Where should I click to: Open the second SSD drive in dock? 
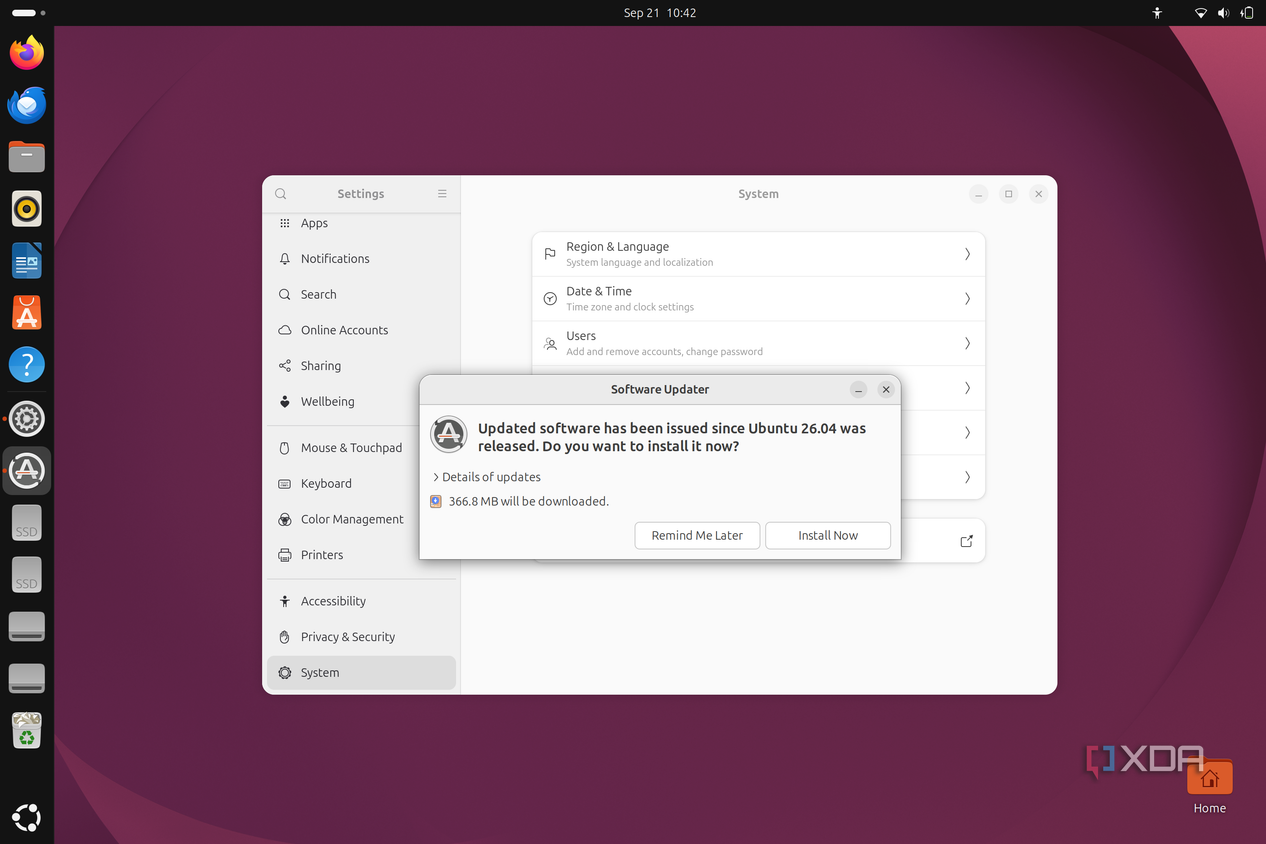click(x=27, y=575)
